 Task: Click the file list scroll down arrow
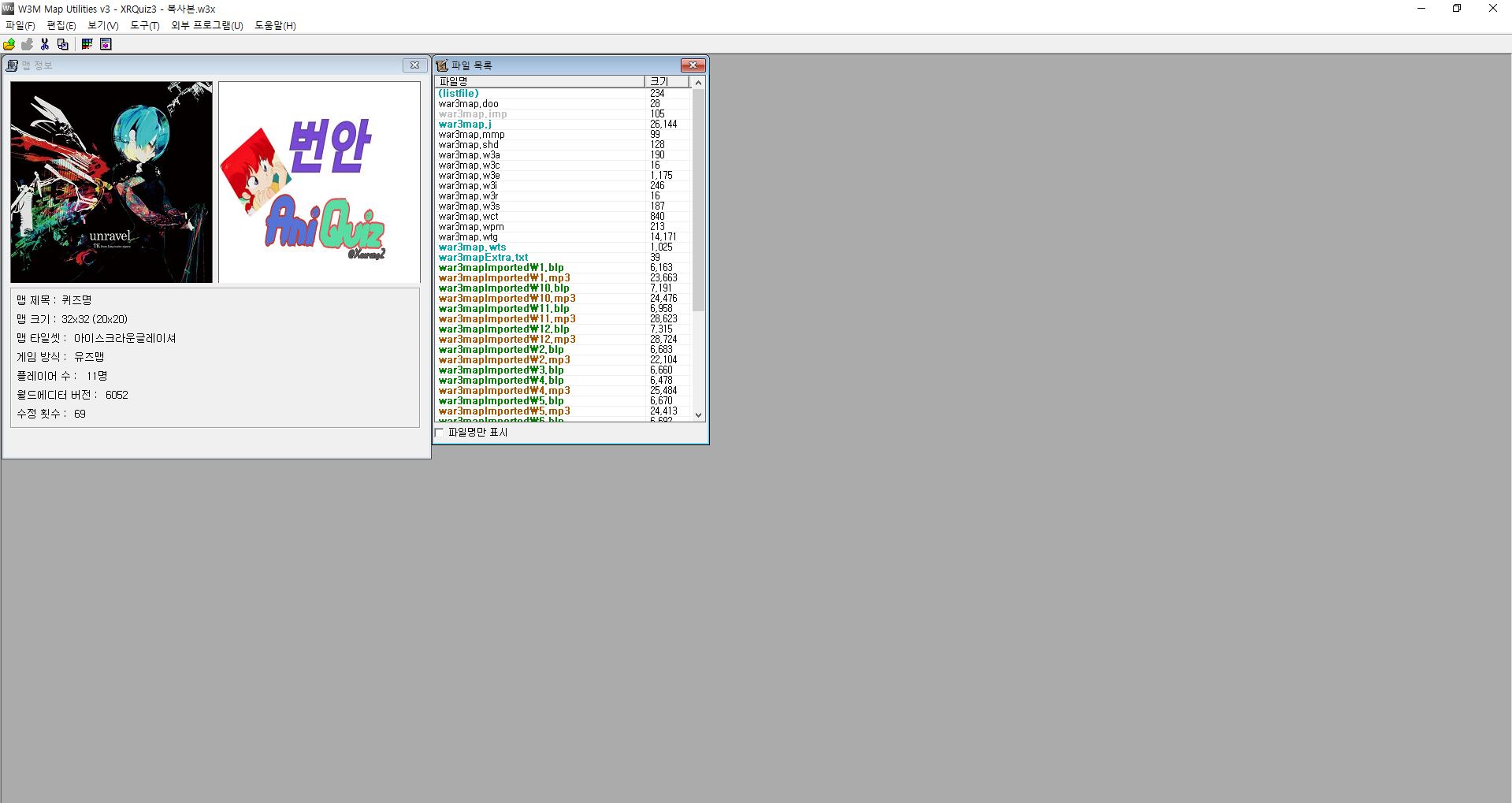pos(698,415)
